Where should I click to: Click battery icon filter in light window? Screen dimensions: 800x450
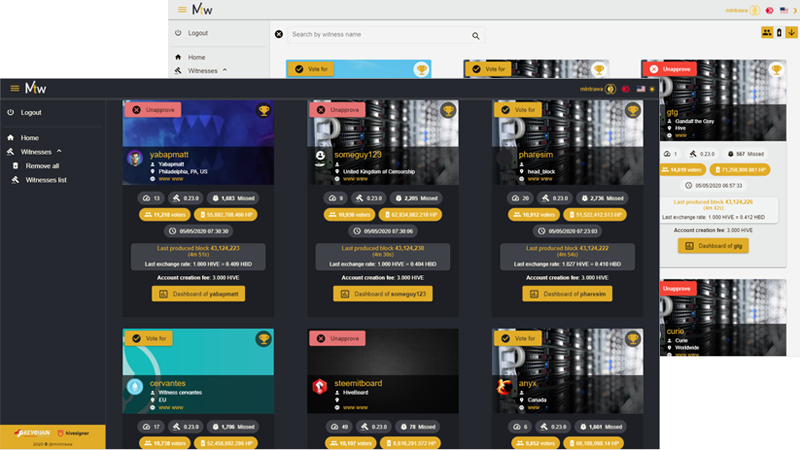click(779, 32)
